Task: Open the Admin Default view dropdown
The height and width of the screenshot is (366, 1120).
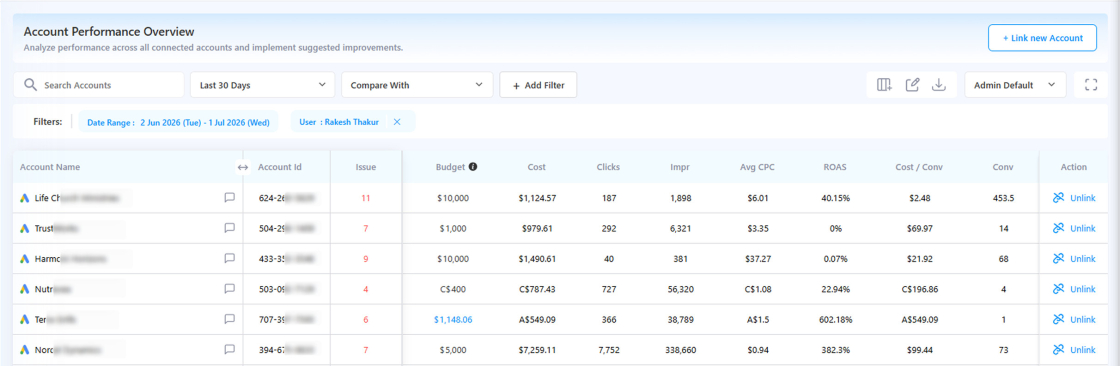Action: (x=1015, y=85)
